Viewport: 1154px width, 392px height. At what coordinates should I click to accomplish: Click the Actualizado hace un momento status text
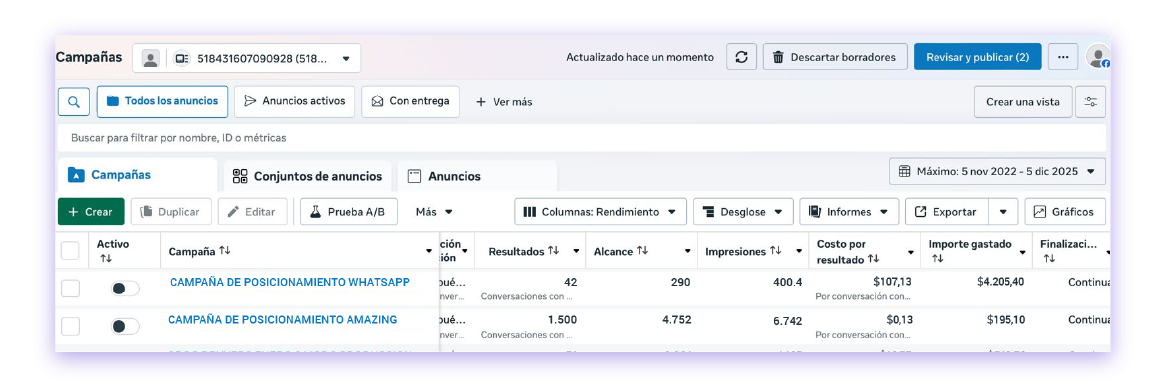tap(640, 57)
